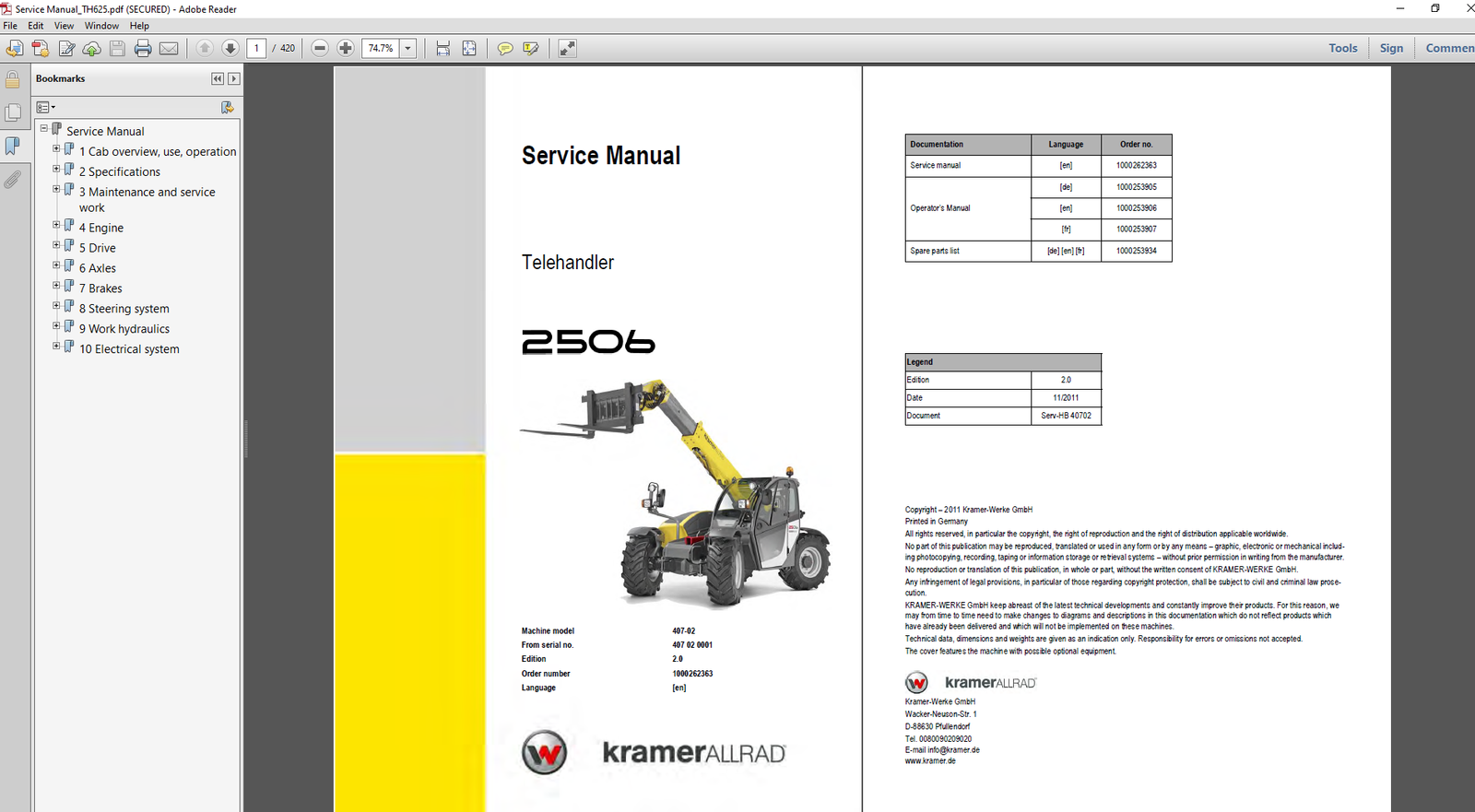Zoom out with the minus button
1475x812 pixels.
pos(320,48)
